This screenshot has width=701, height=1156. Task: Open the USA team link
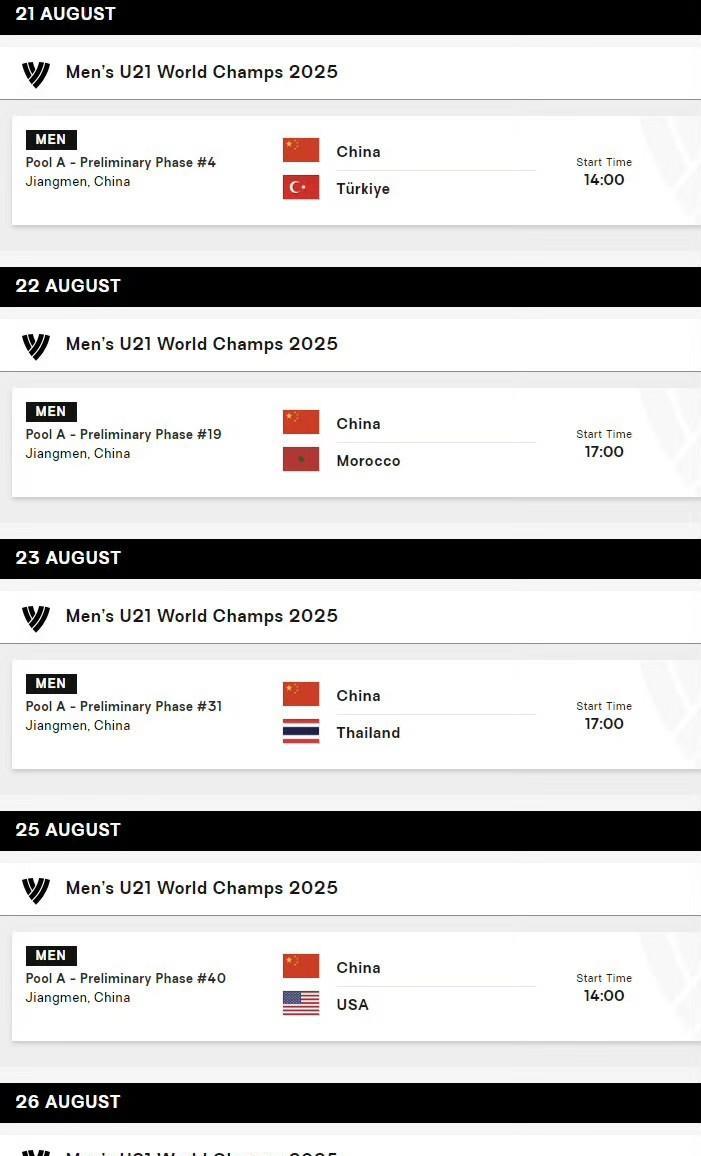click(x=352, y=1005)
